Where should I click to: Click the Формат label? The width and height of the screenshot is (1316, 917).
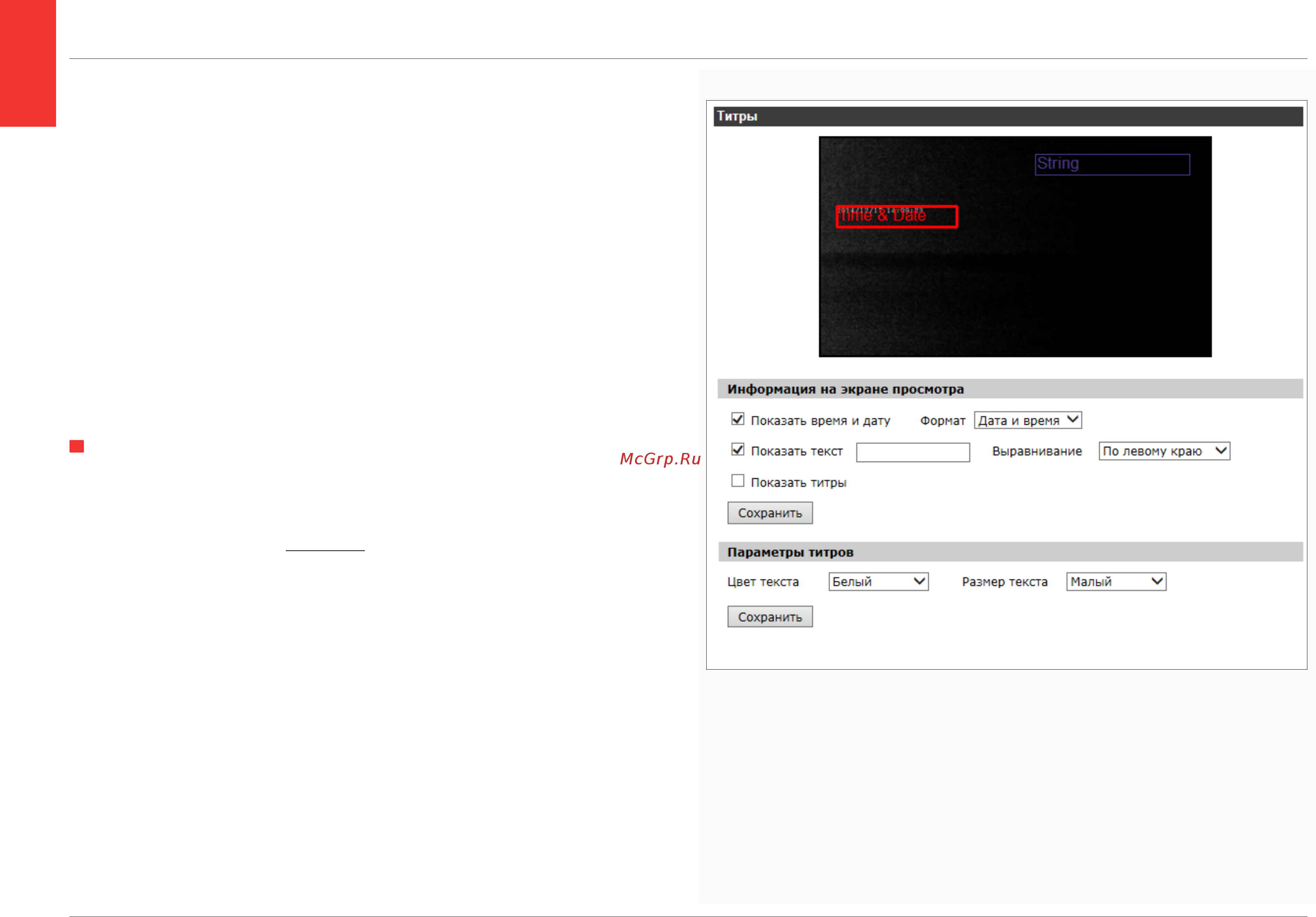[x=942, y=420]
